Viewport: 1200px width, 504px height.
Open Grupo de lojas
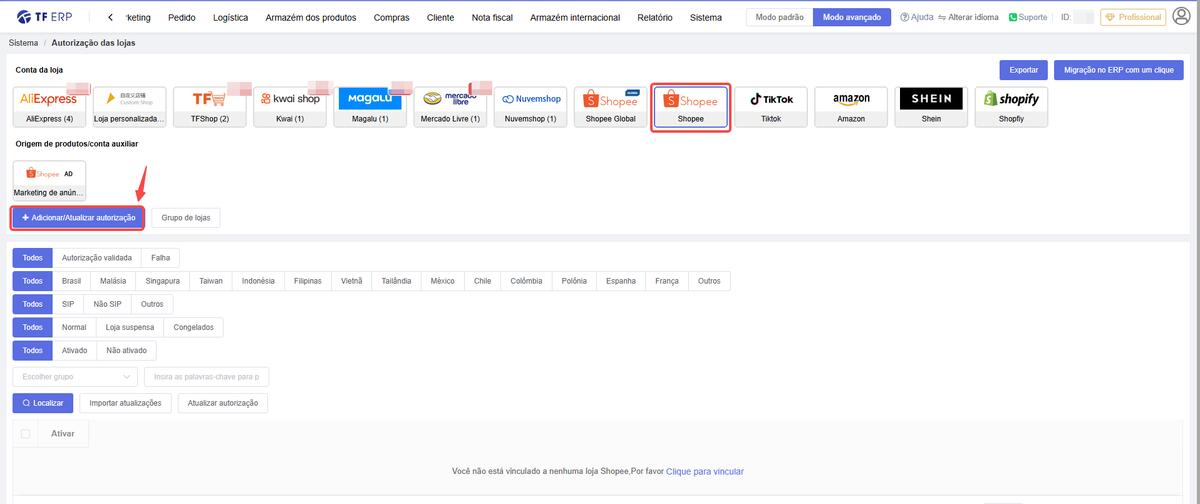[x=186, y=217]
